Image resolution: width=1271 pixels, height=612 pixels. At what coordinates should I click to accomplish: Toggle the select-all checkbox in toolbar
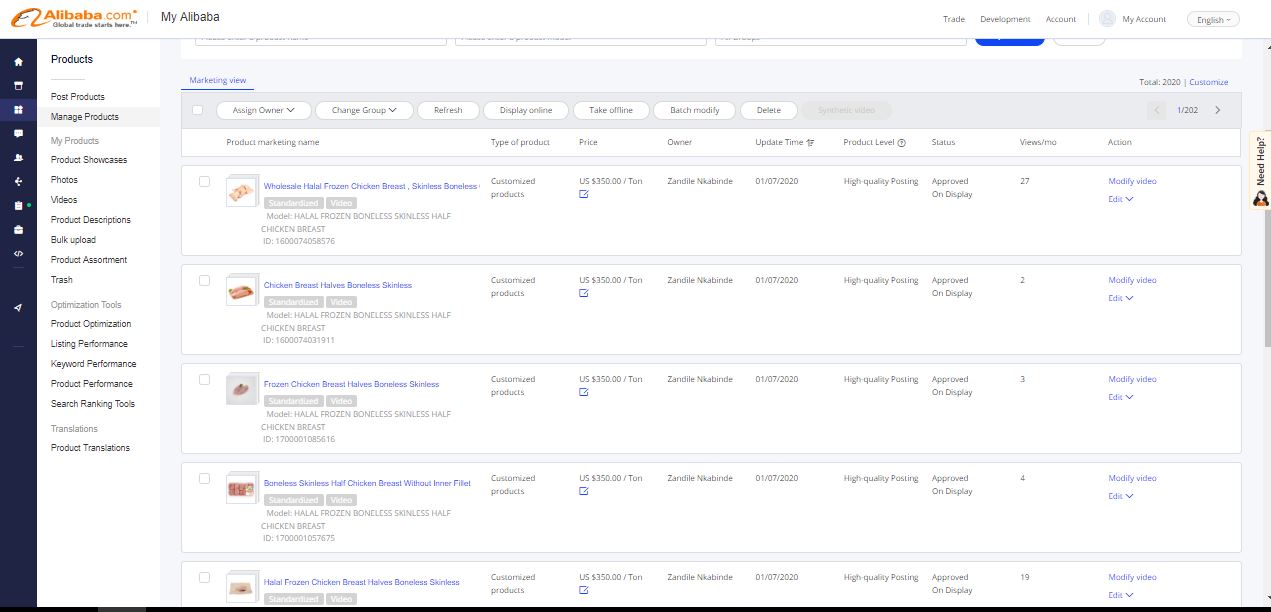tap(198, 110)
